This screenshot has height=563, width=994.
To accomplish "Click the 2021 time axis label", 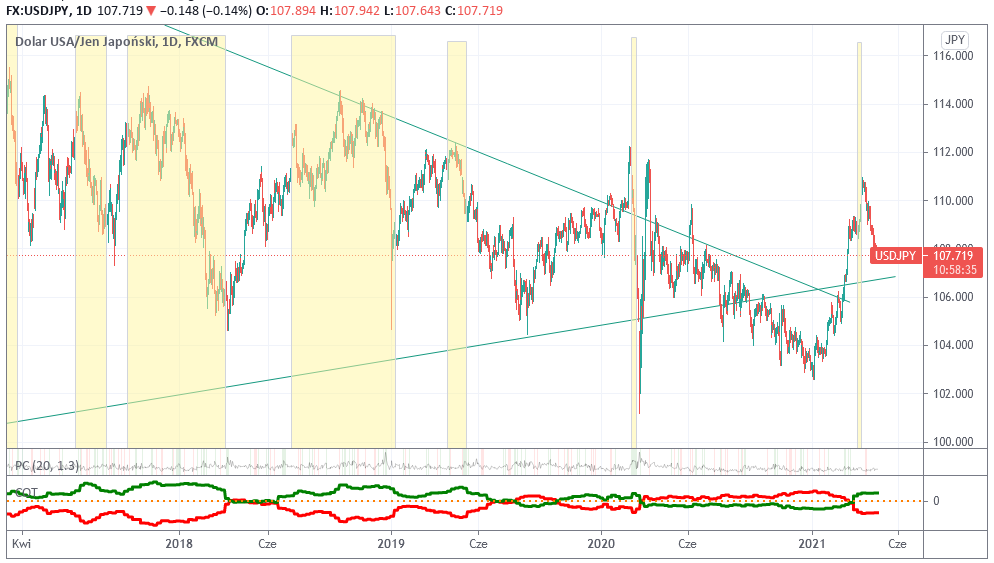I will pos(813,544).
